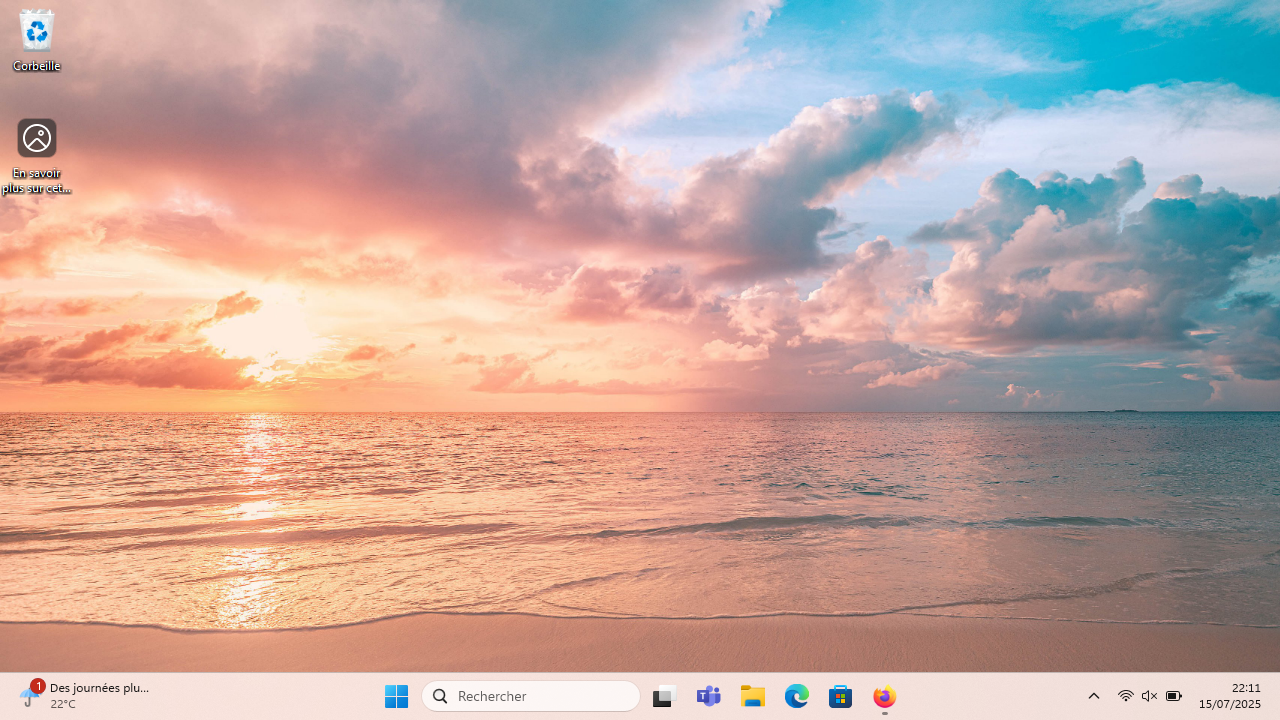Open the calendar via date 15/07/2025

(1230, 705)
